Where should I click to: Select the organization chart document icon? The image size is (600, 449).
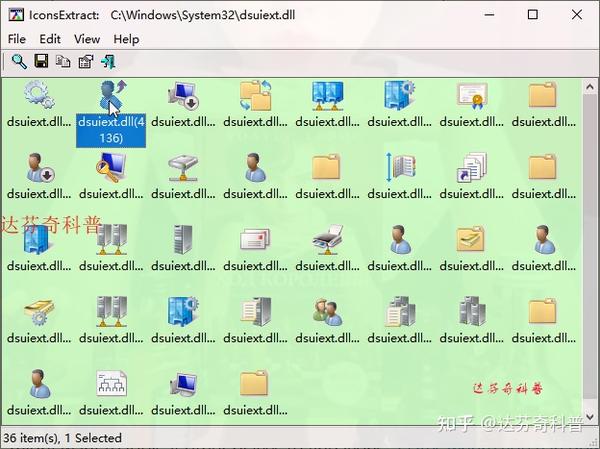click(111, 383)
